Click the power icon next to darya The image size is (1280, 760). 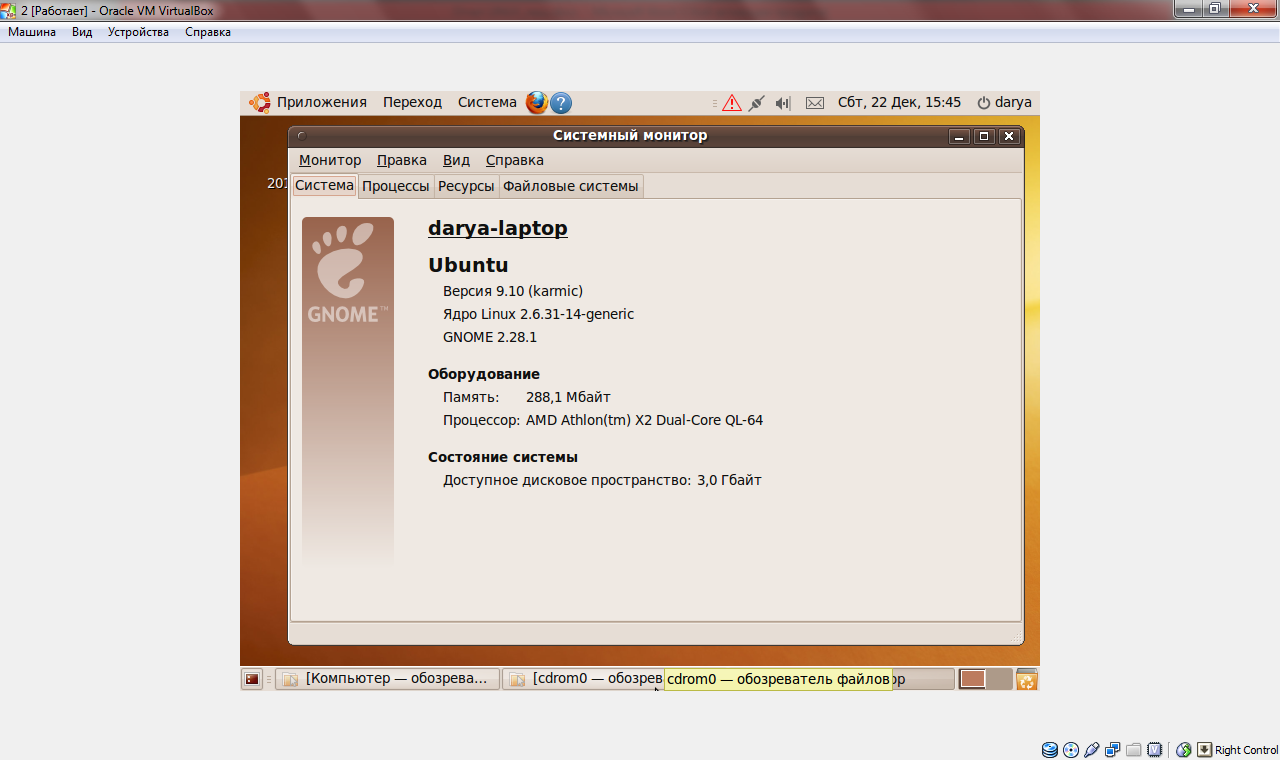coord(984,102)
